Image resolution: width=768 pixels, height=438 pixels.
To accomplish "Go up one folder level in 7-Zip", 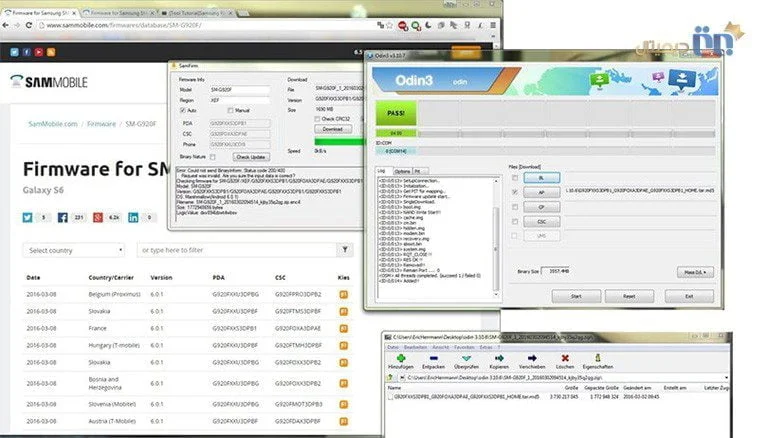I will tap(390, 378).
